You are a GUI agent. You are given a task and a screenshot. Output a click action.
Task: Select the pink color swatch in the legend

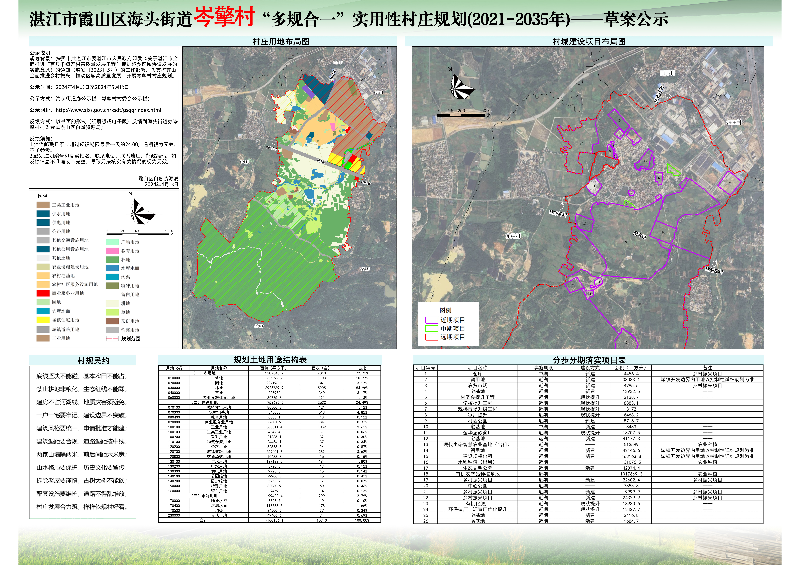click(x=112, y=251)
